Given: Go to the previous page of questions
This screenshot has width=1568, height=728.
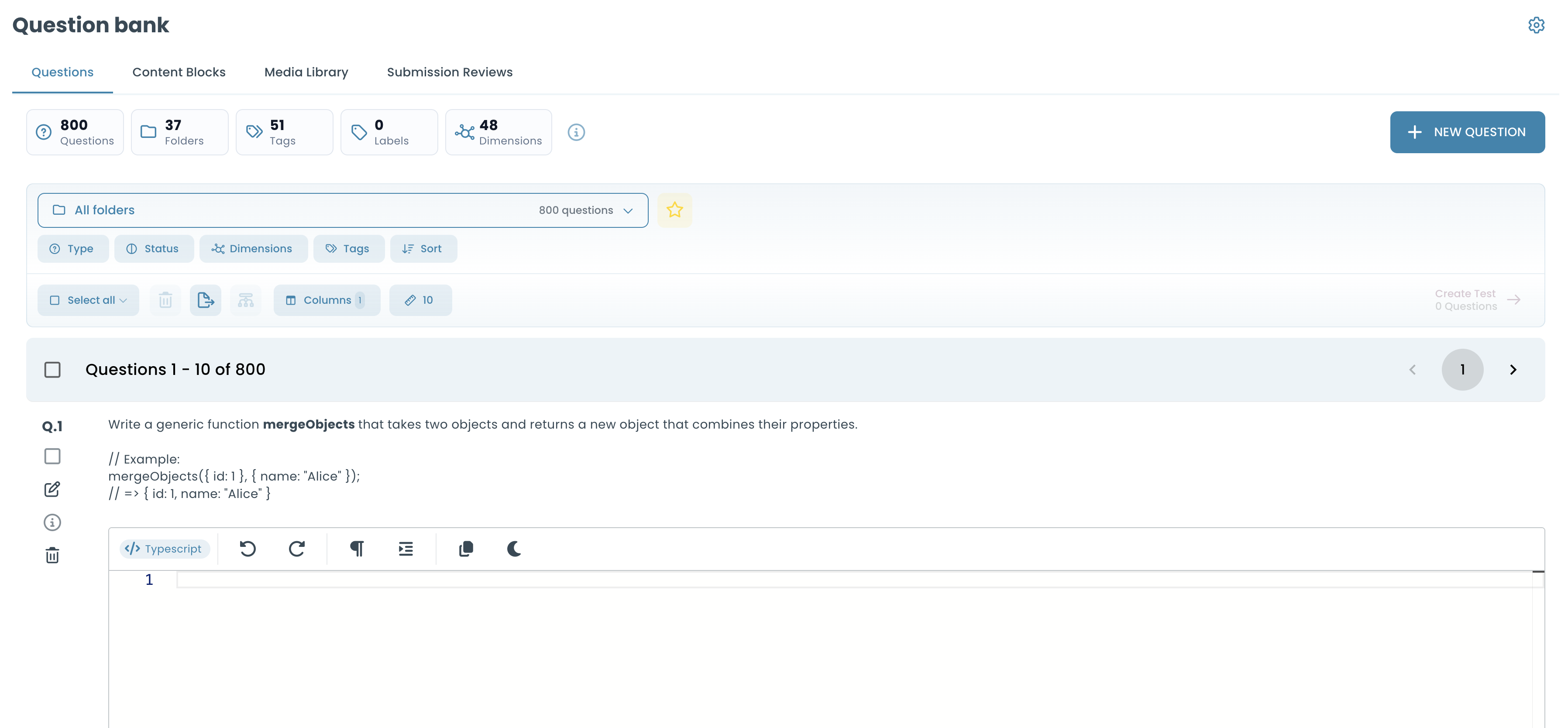Looking at the screenshot, I should [x=1412, y=370].
